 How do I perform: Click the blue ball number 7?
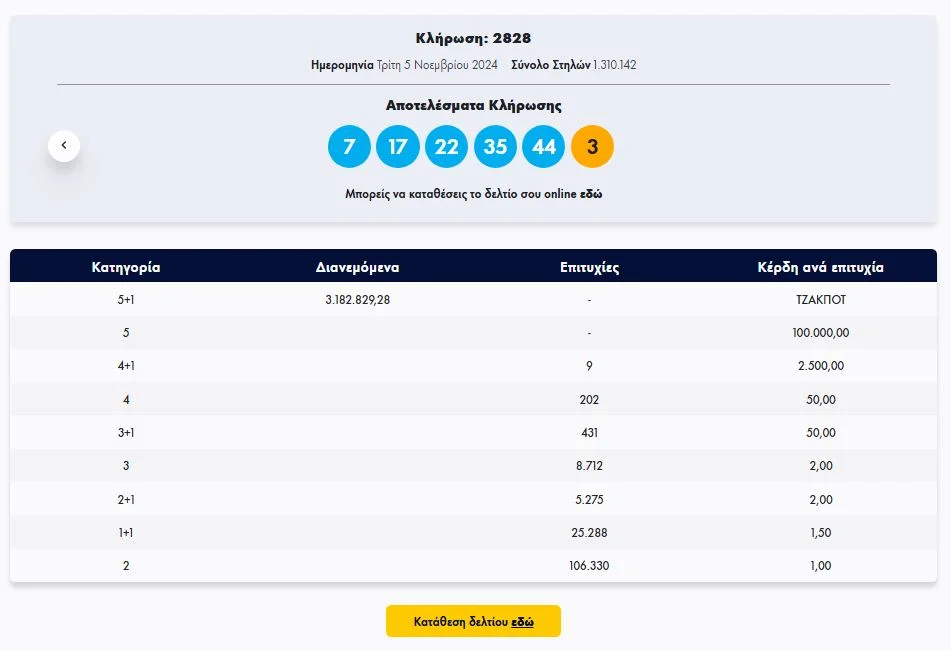pyautogui.click(x=349, y=147)
